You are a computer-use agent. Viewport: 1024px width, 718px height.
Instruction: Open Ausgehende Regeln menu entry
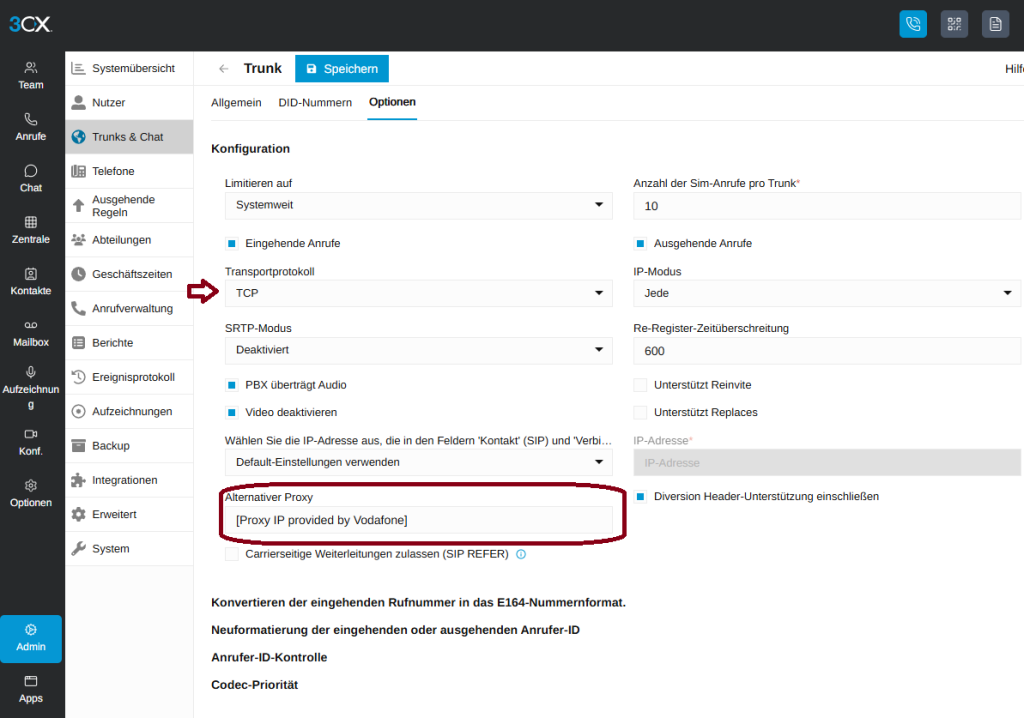pos(129,206)
